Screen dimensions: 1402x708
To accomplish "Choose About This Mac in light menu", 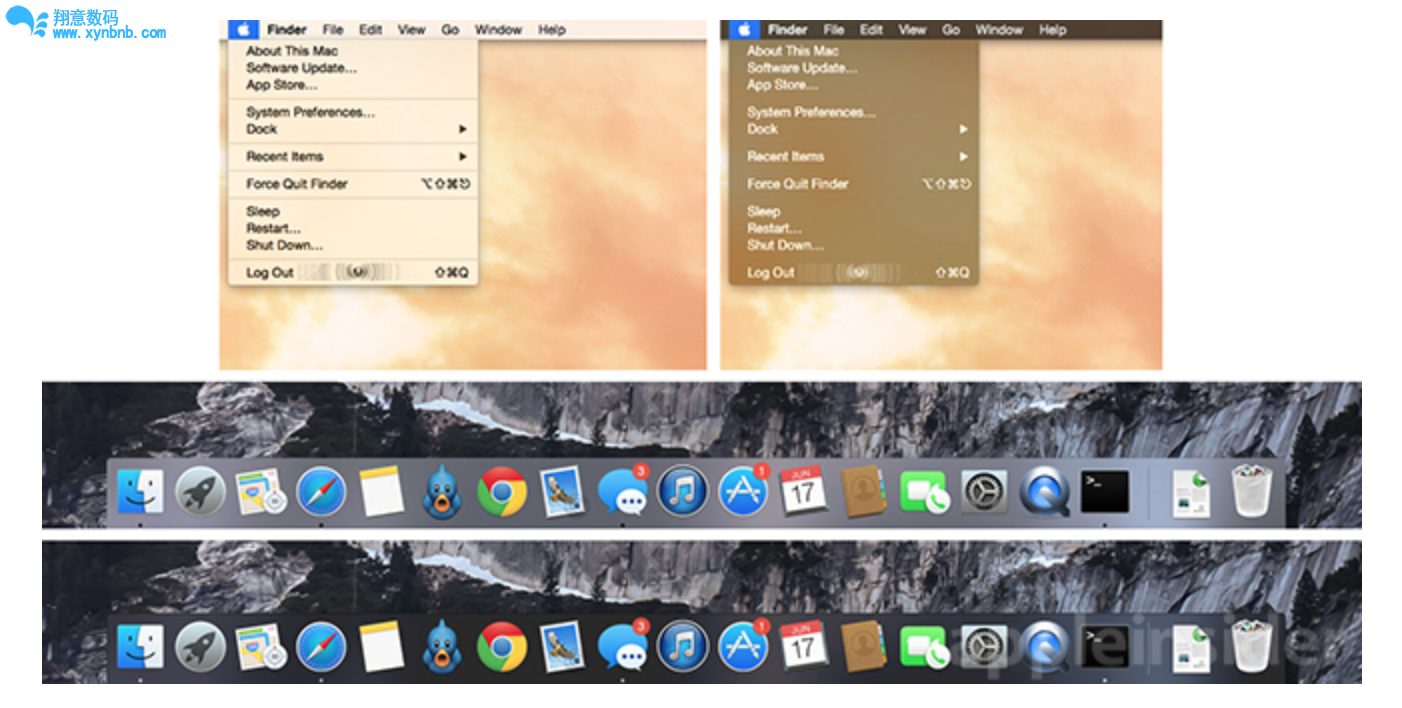I will pyautogui.click(x=292, y=51).
